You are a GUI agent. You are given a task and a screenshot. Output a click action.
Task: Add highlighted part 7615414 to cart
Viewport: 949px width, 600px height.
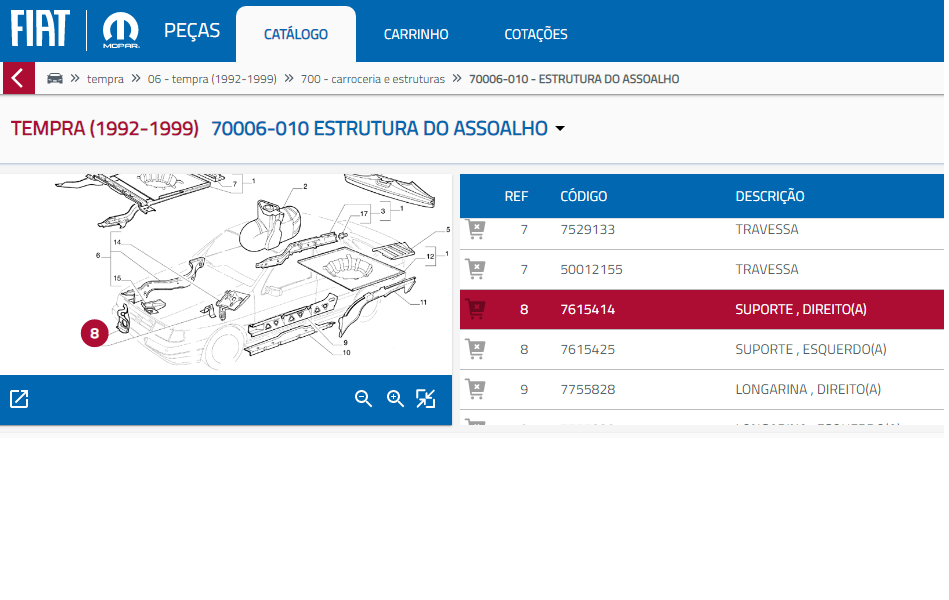click(476, 310)
